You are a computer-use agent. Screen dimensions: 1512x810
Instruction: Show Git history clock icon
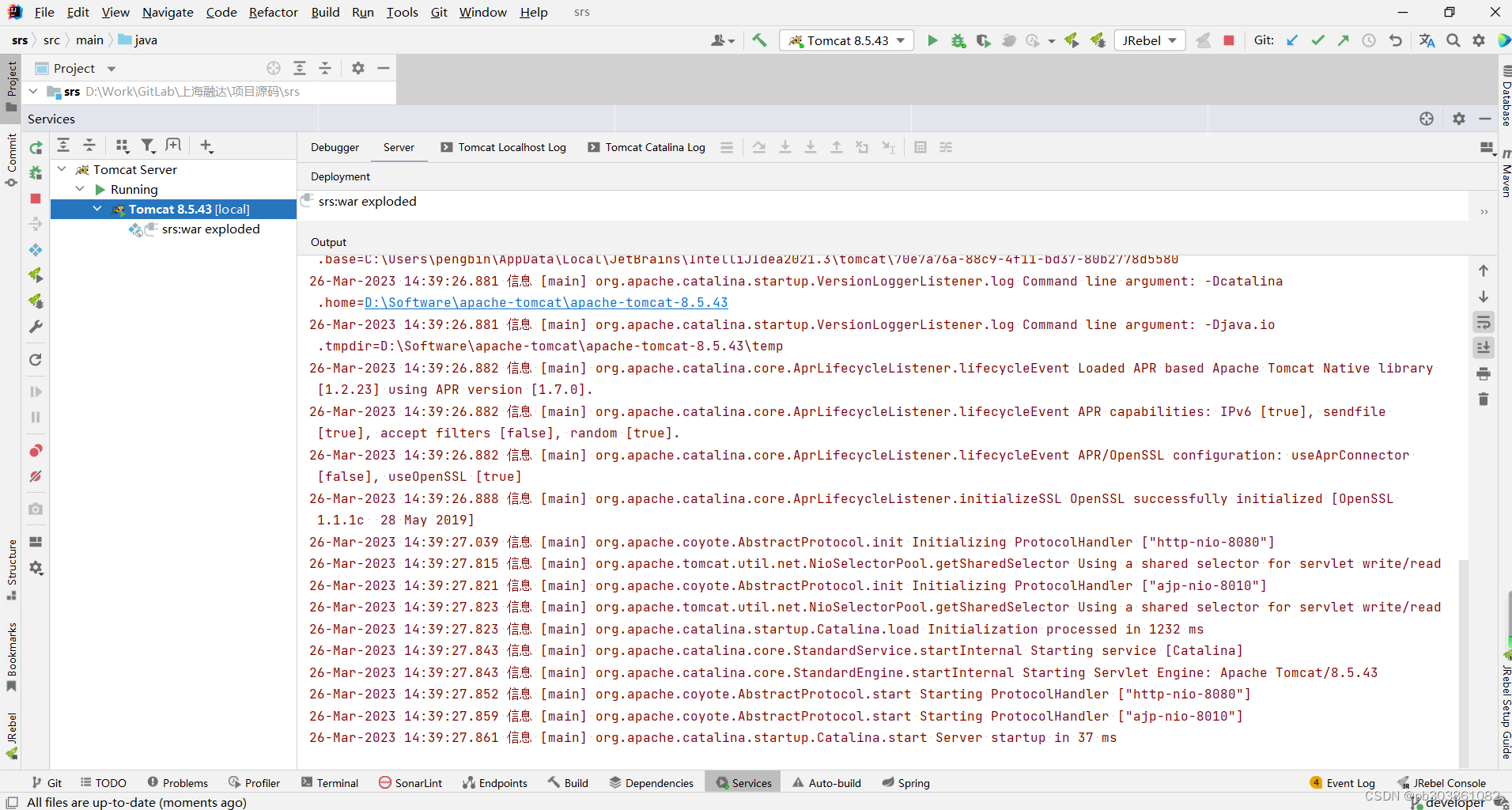pyautogui.click(x=1369, y=40)
